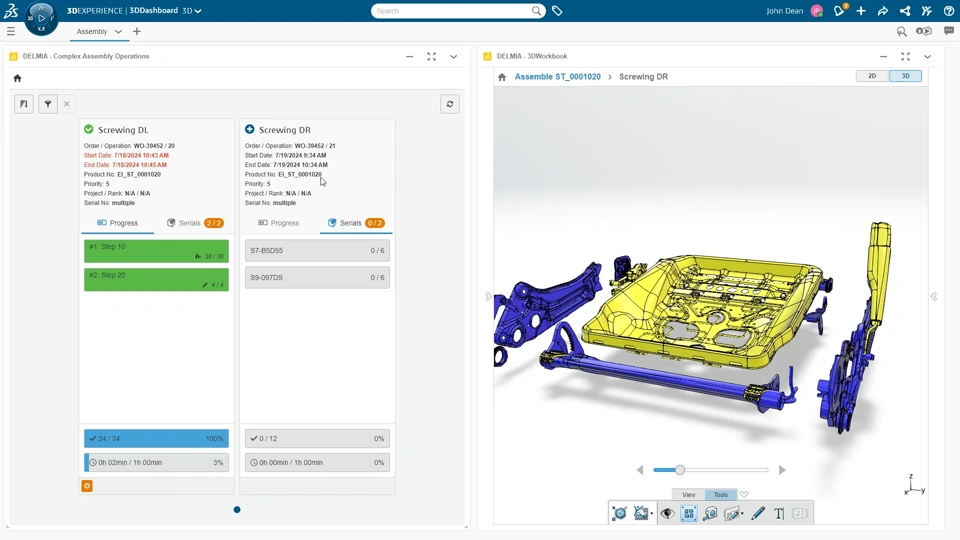Select the measure tape tool
The image size is (960, 540).
click(x=710, y=514)
